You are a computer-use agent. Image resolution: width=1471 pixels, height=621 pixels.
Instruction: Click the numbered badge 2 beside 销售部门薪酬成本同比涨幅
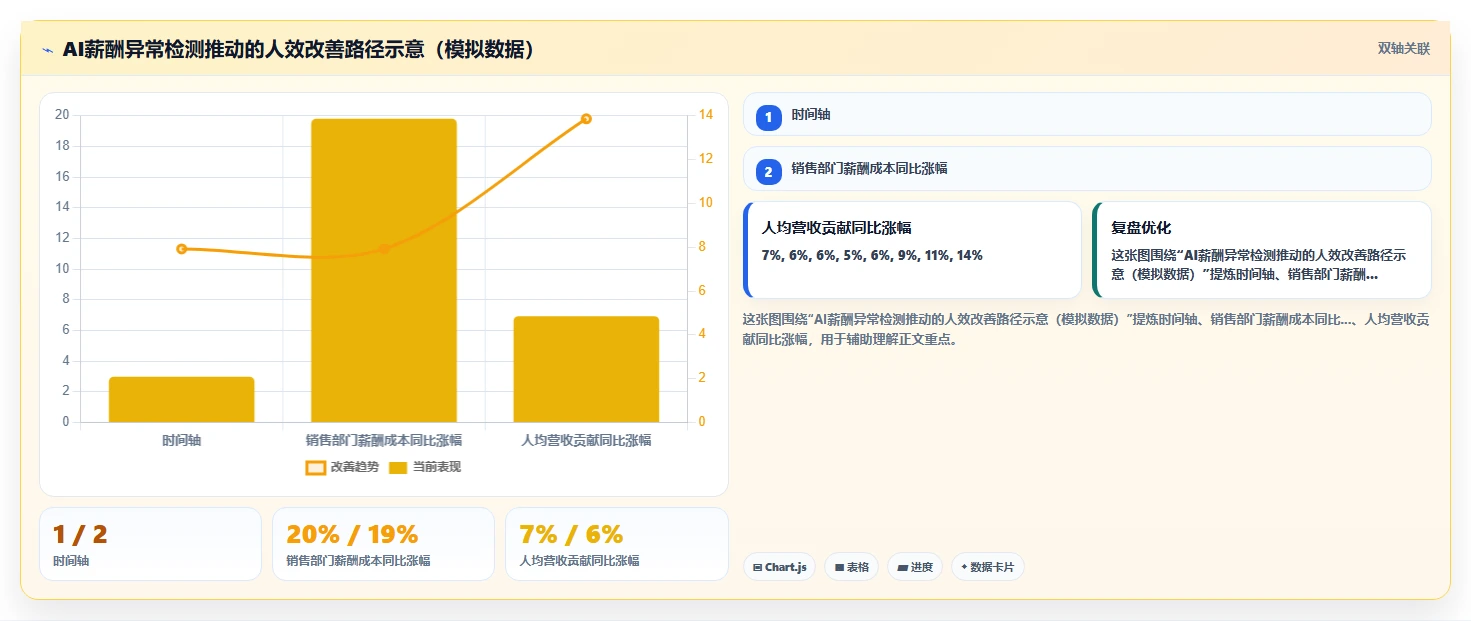click(769, 171)
